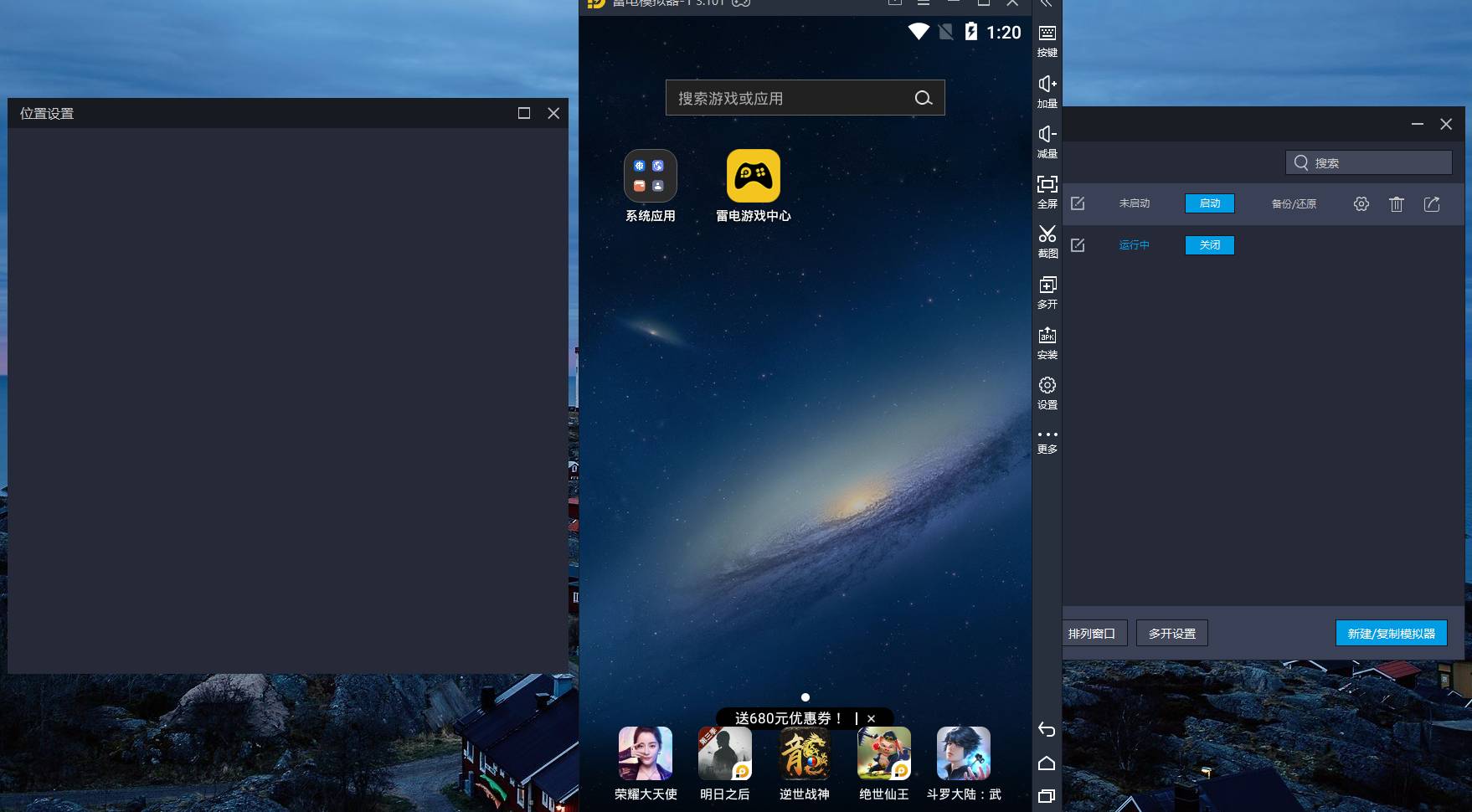Show 更多 sidebar options

pos(1047,442)
